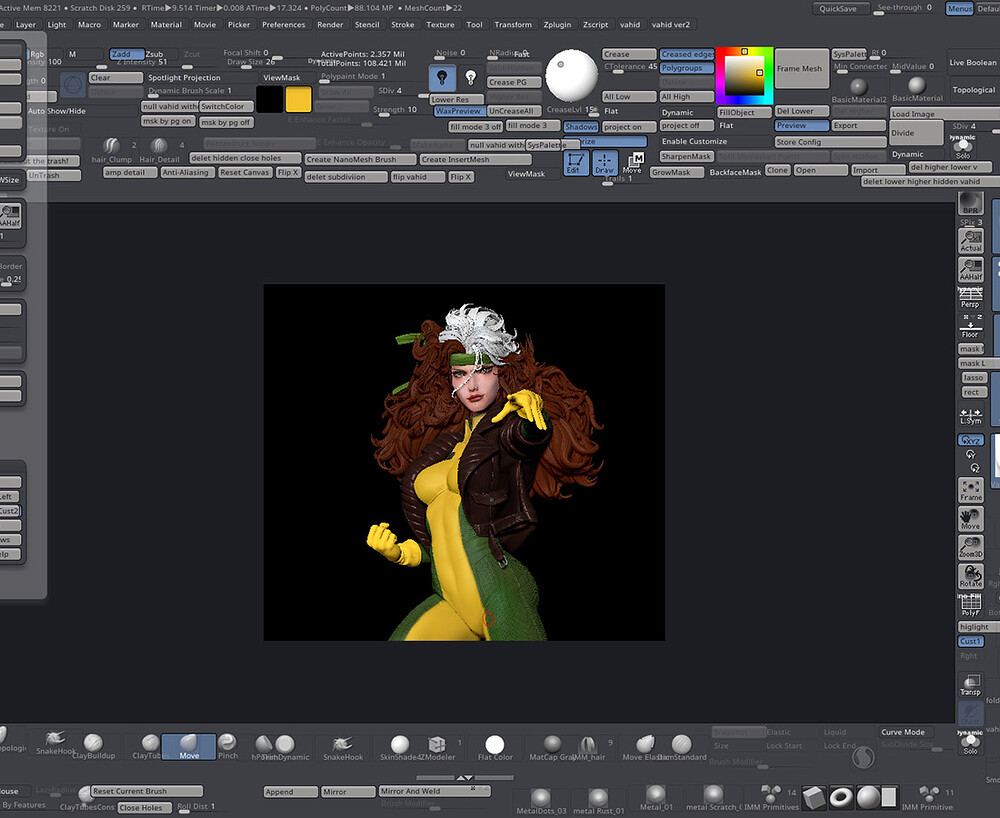The height and width of the screenshot is (818, 1000).
Task: Select the Hair Detail brush
Action: pos(159,150)
